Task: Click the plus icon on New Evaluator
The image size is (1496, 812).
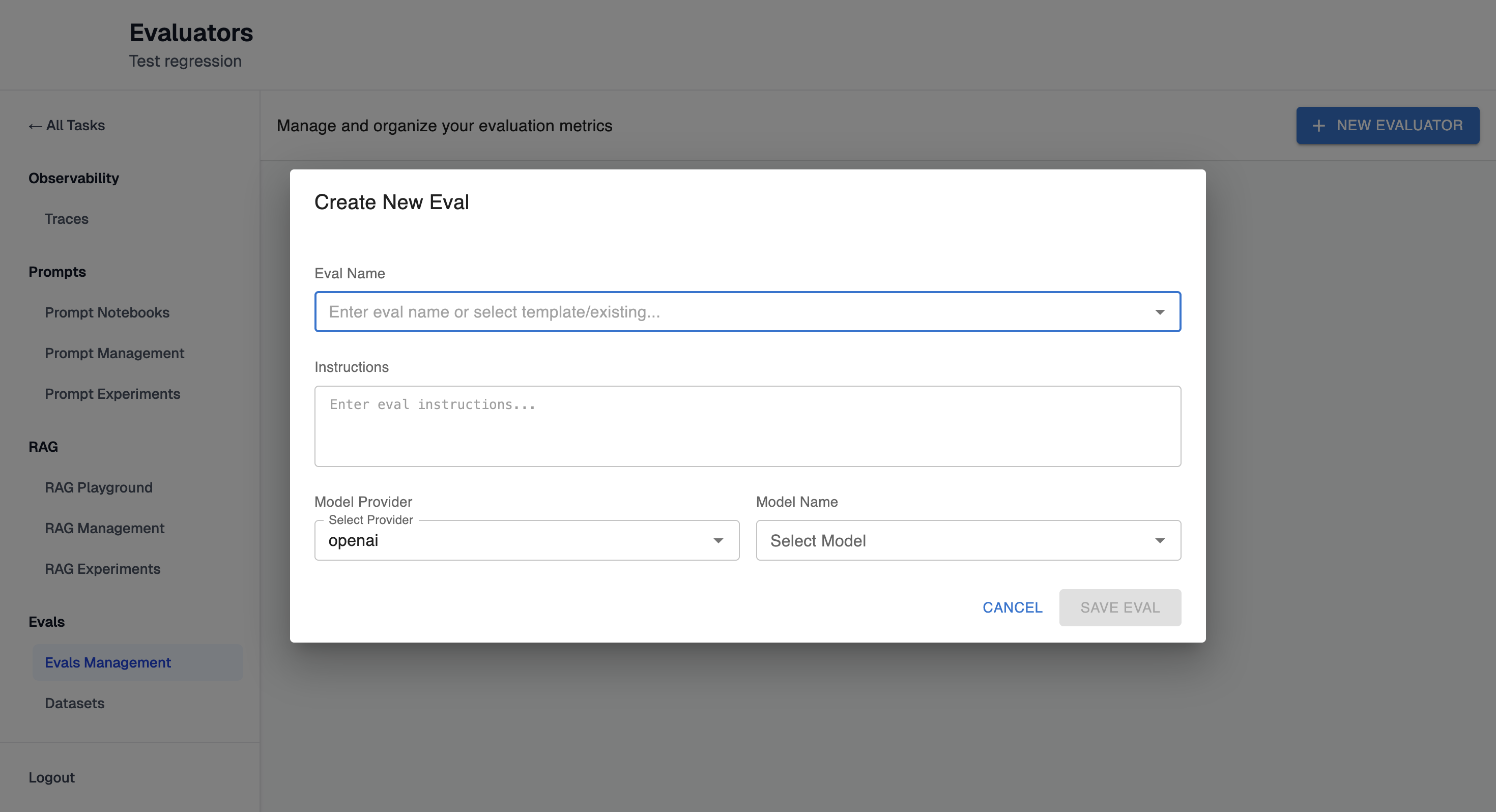Action: click(x=1319, y=126)
